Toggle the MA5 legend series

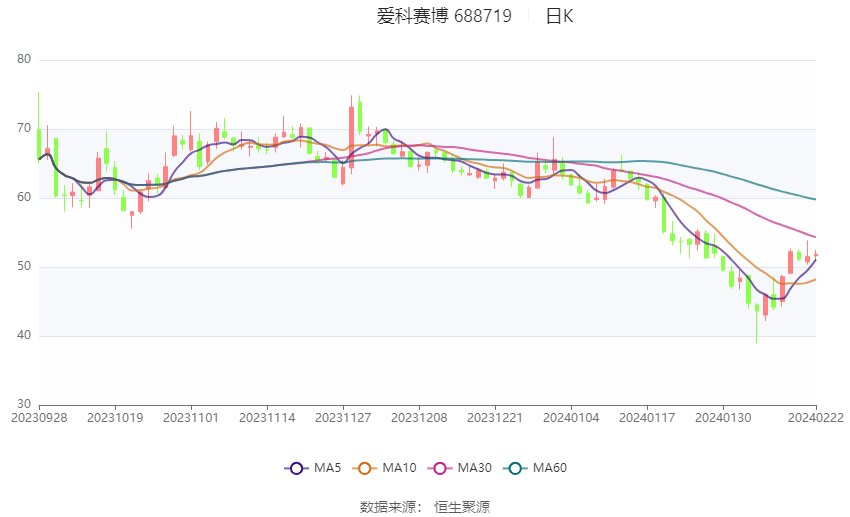point(313,468)
